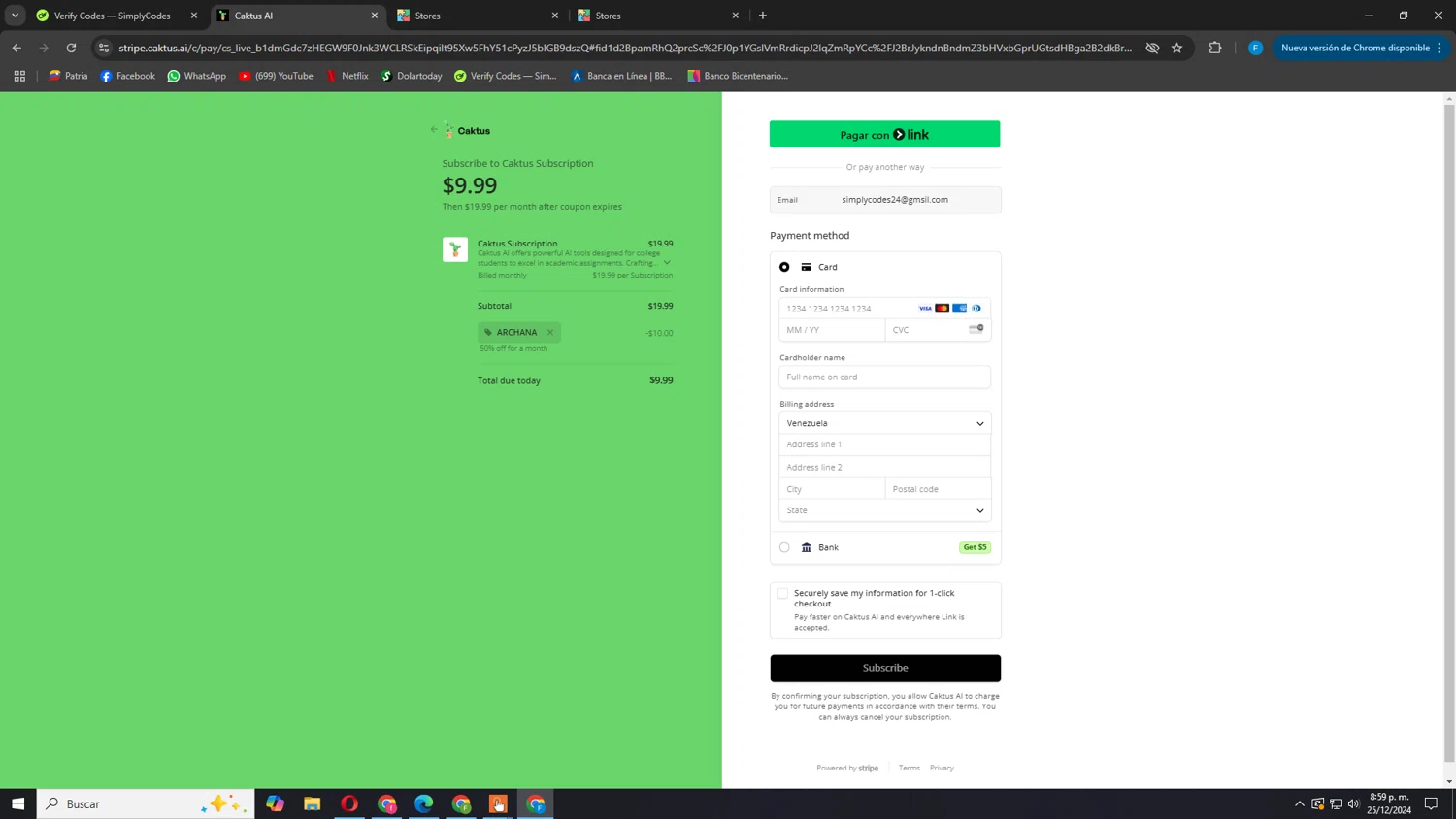The width and height of the screenshot is (1456, 819).
Task: Open the Privacy link in footer
Action: (x=942, y=768)
